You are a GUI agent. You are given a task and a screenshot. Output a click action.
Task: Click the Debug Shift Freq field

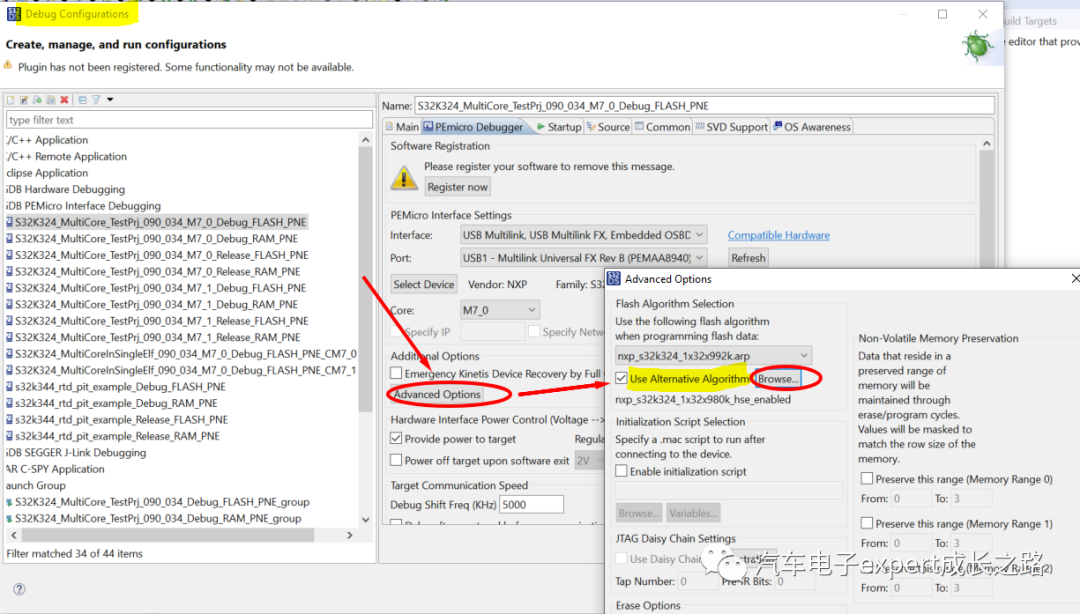[x=531, y=504]
